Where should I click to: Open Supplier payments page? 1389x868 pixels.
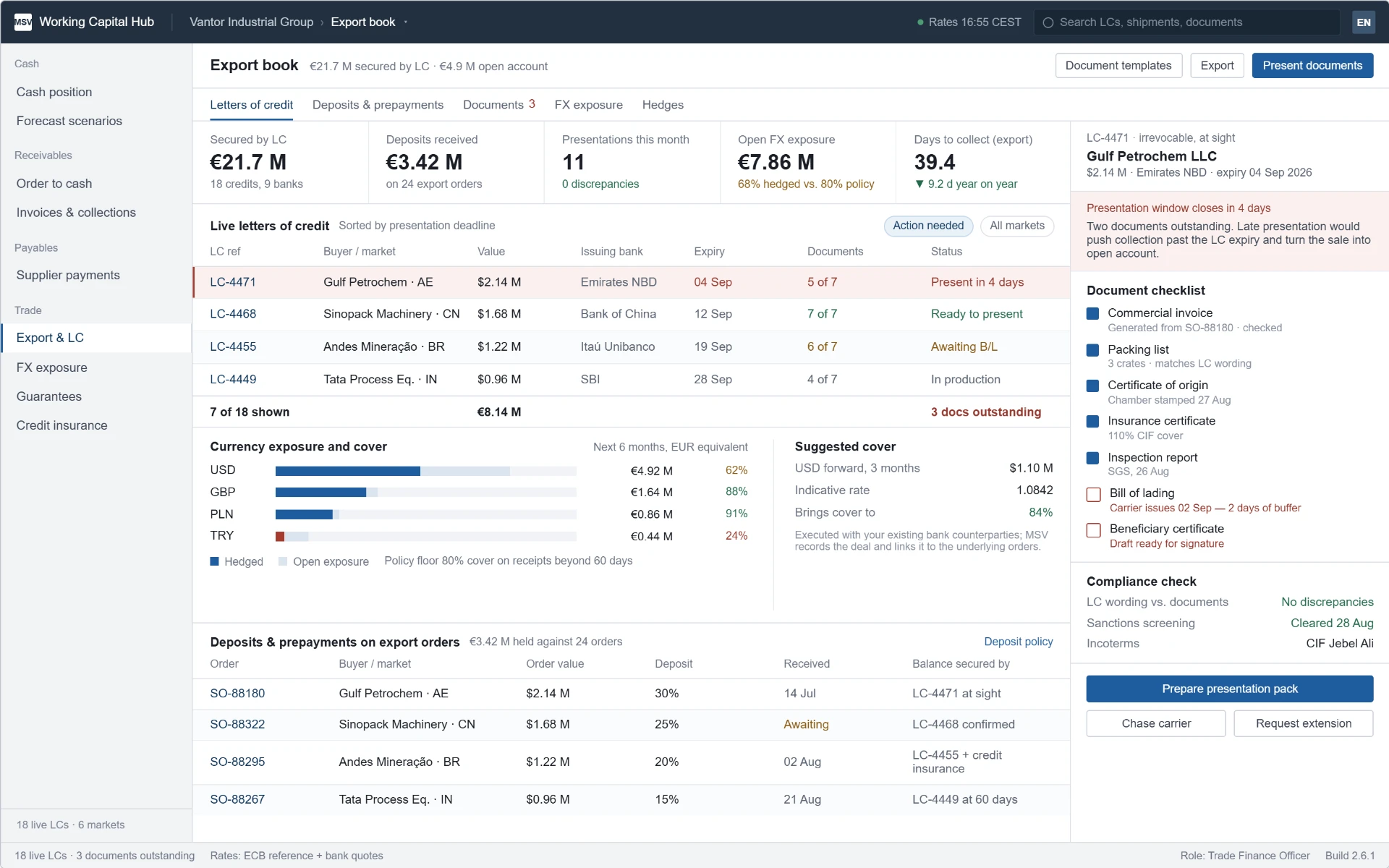[x=96, y=275]
